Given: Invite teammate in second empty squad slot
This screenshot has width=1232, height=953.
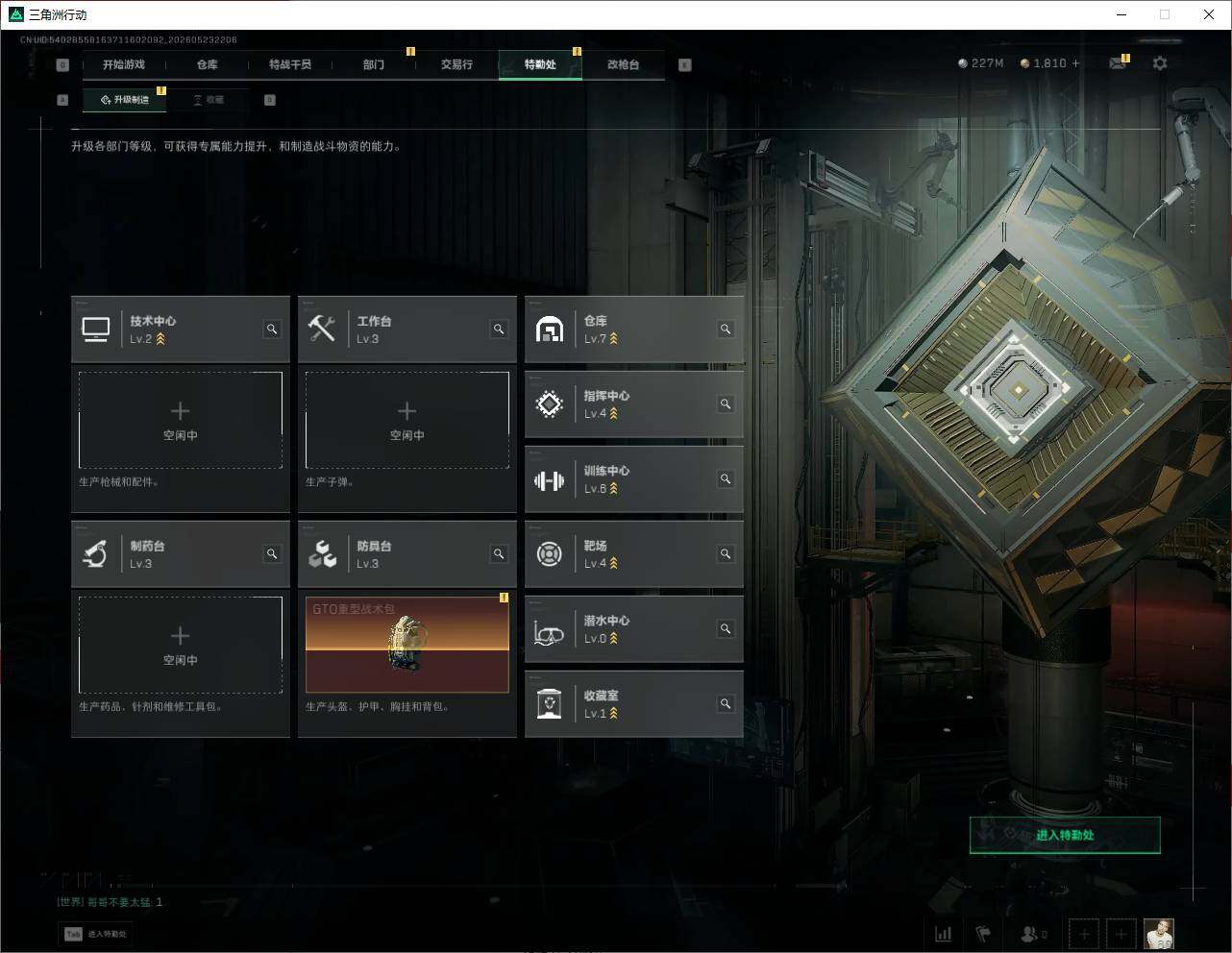Looking at the screenshot, I should click(x=1121, y=934).
